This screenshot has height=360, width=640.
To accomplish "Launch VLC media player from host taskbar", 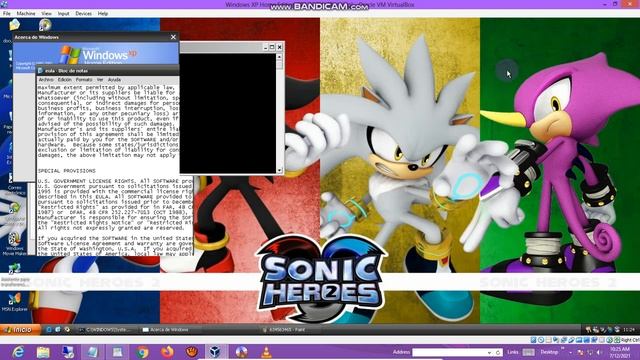I will click(x=266, y=352).
